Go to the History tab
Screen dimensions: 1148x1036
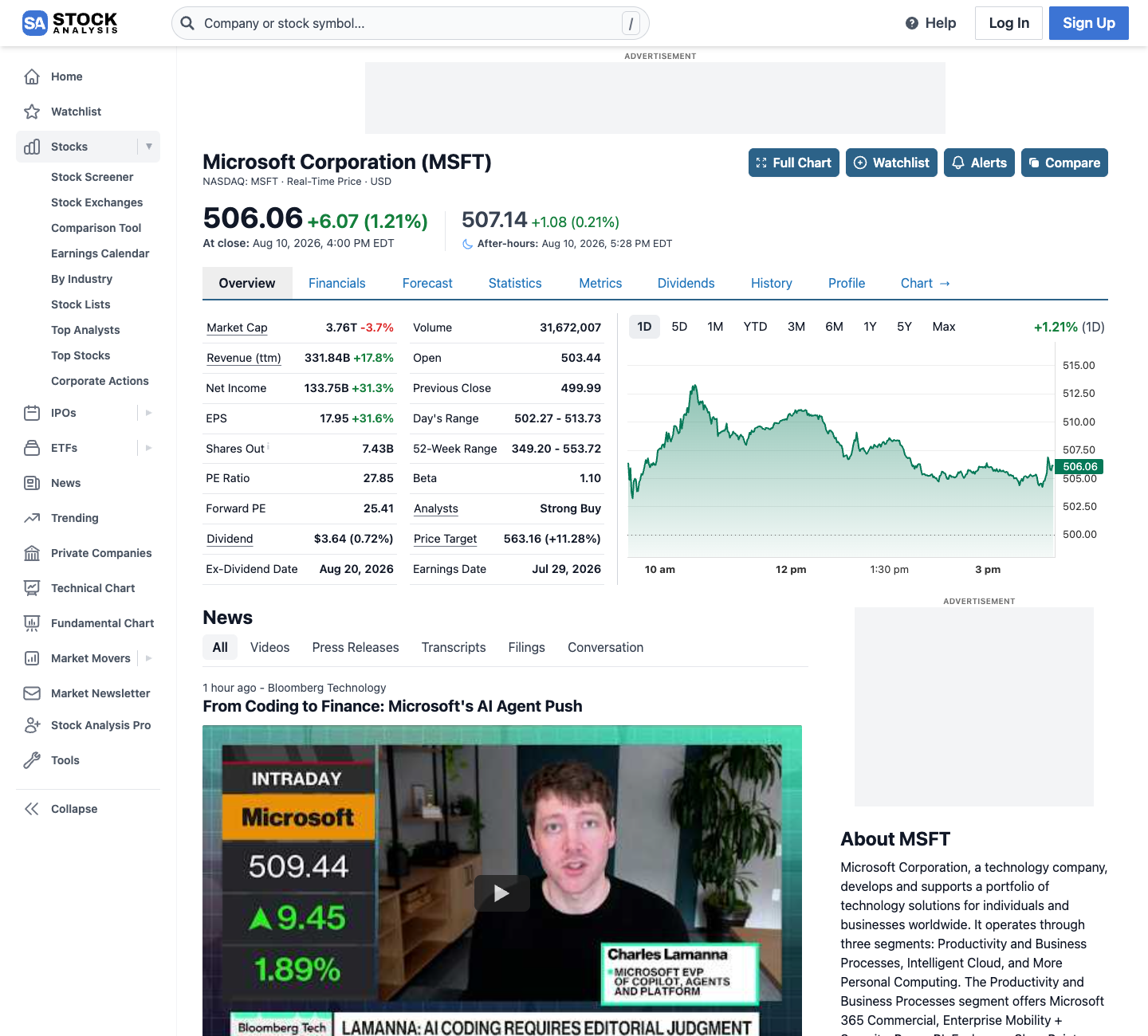(772, 284)
